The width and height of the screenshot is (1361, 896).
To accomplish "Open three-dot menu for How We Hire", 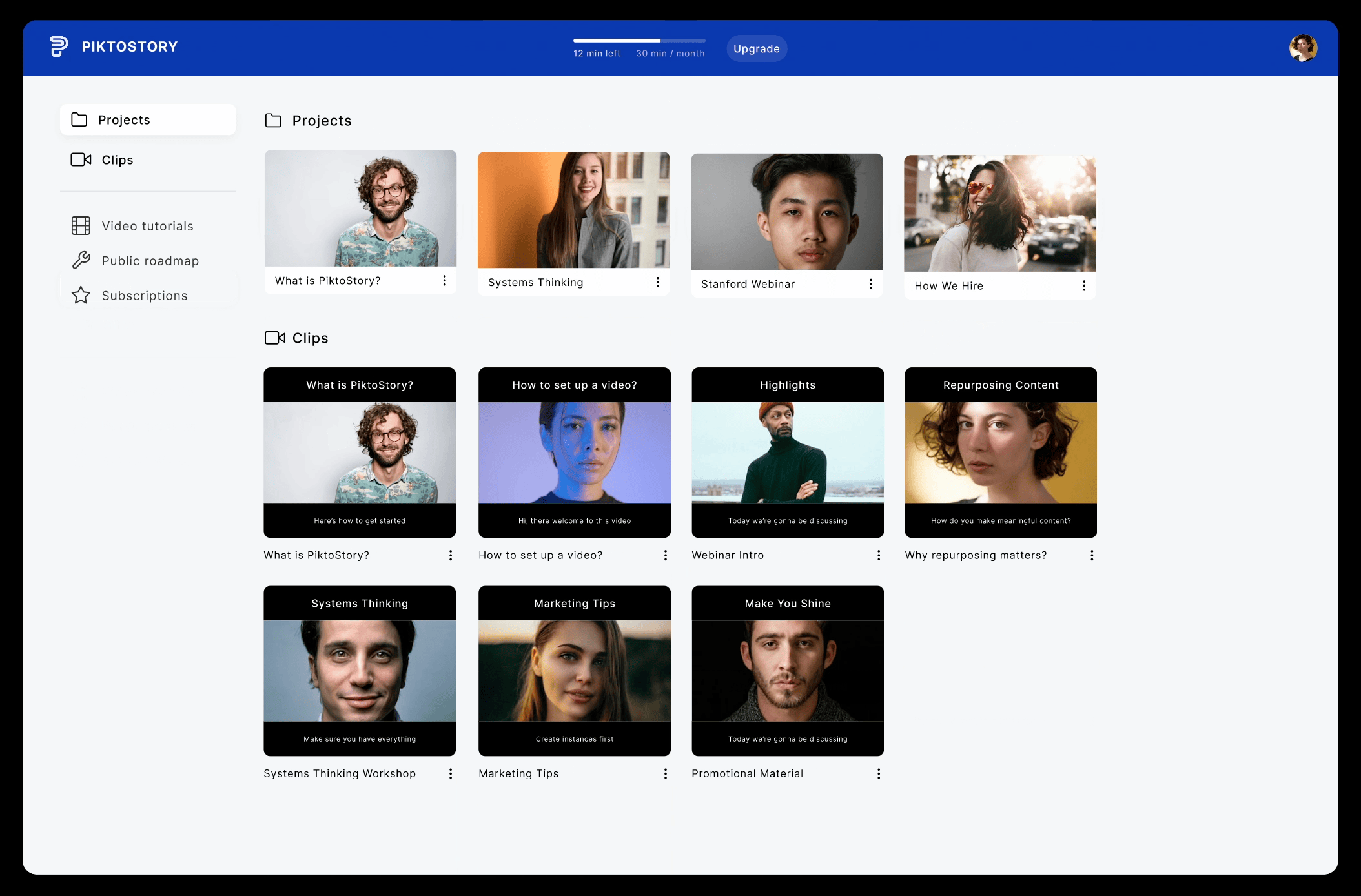I will pyautogui.click(x=1083, y=285).
